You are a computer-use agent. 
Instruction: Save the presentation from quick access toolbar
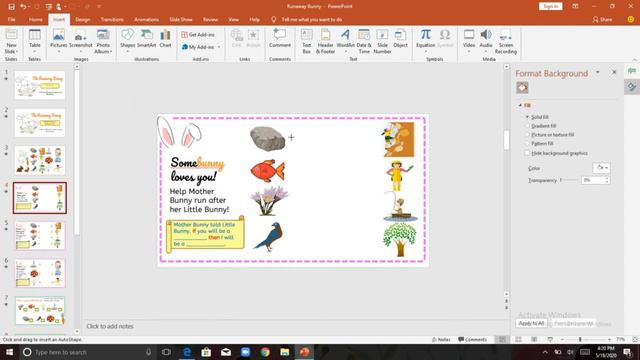(11, 7)
